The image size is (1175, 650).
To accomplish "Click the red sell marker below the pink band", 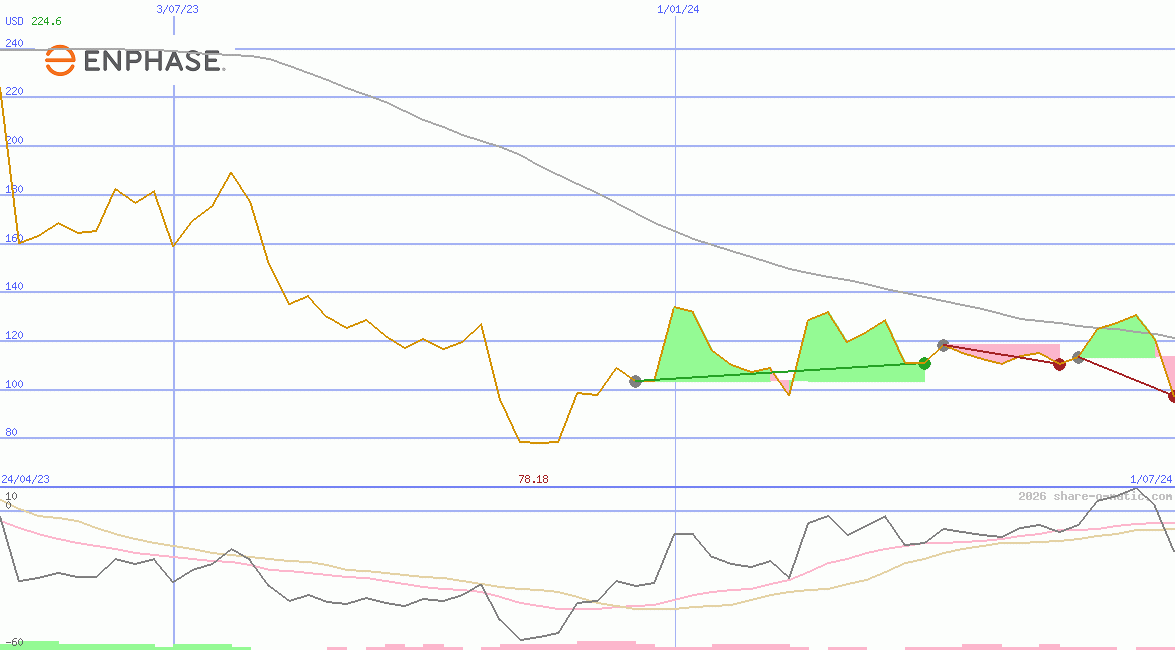I will point(1059,365).
